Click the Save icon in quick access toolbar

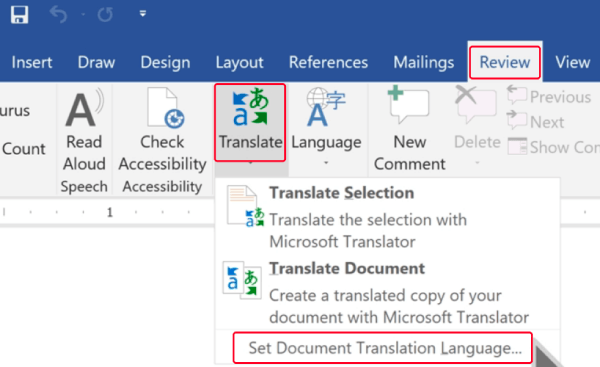coord(19,15)
